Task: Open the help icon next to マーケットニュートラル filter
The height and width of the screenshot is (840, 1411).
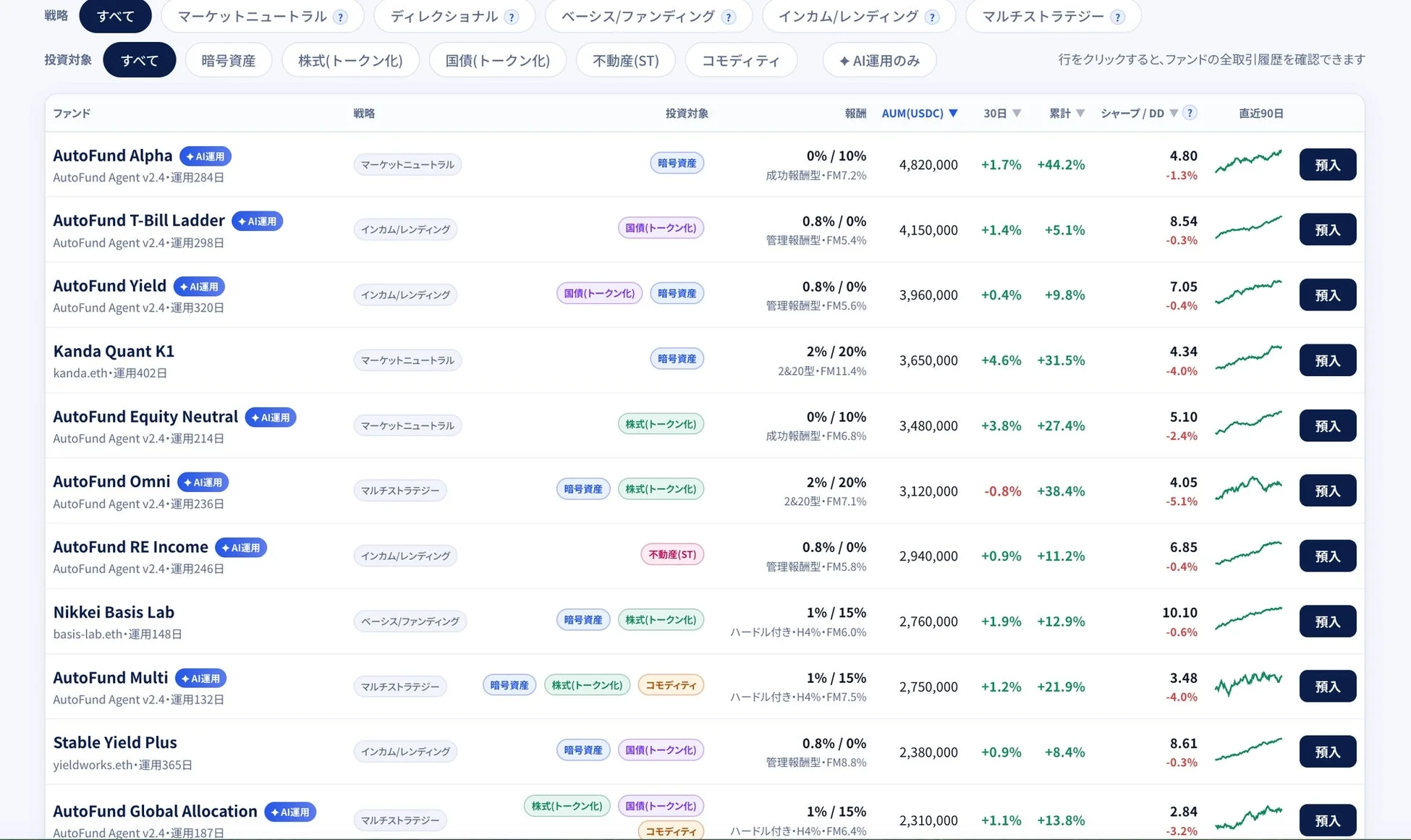Action: coord(340,17)
